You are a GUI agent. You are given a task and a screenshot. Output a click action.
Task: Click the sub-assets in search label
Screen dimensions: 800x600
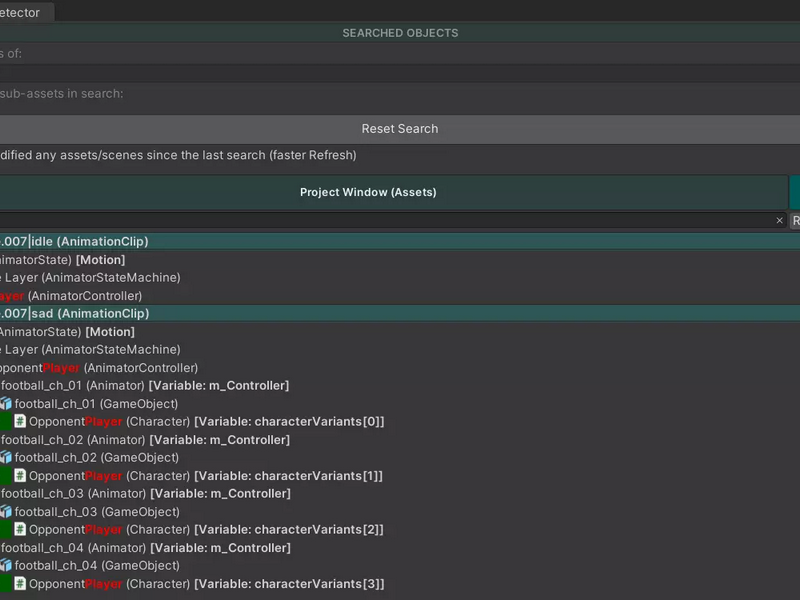tap(62, 94)
